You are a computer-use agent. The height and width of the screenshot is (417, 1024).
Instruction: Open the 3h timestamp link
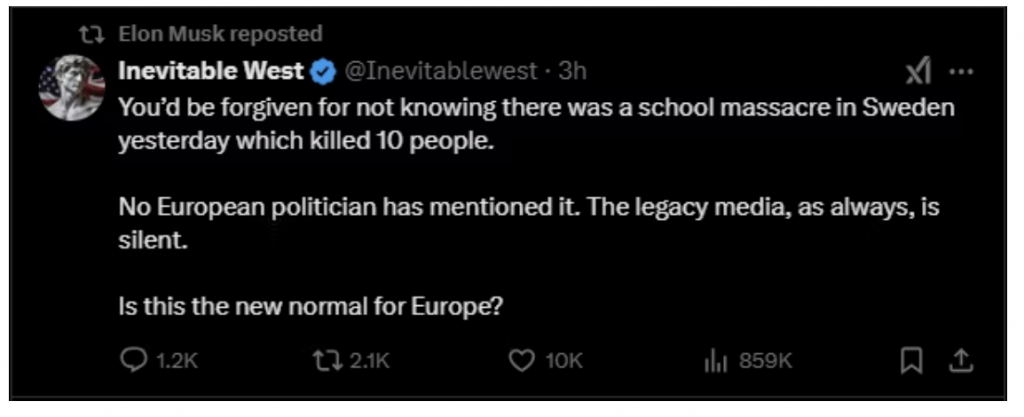coord(573,72)
